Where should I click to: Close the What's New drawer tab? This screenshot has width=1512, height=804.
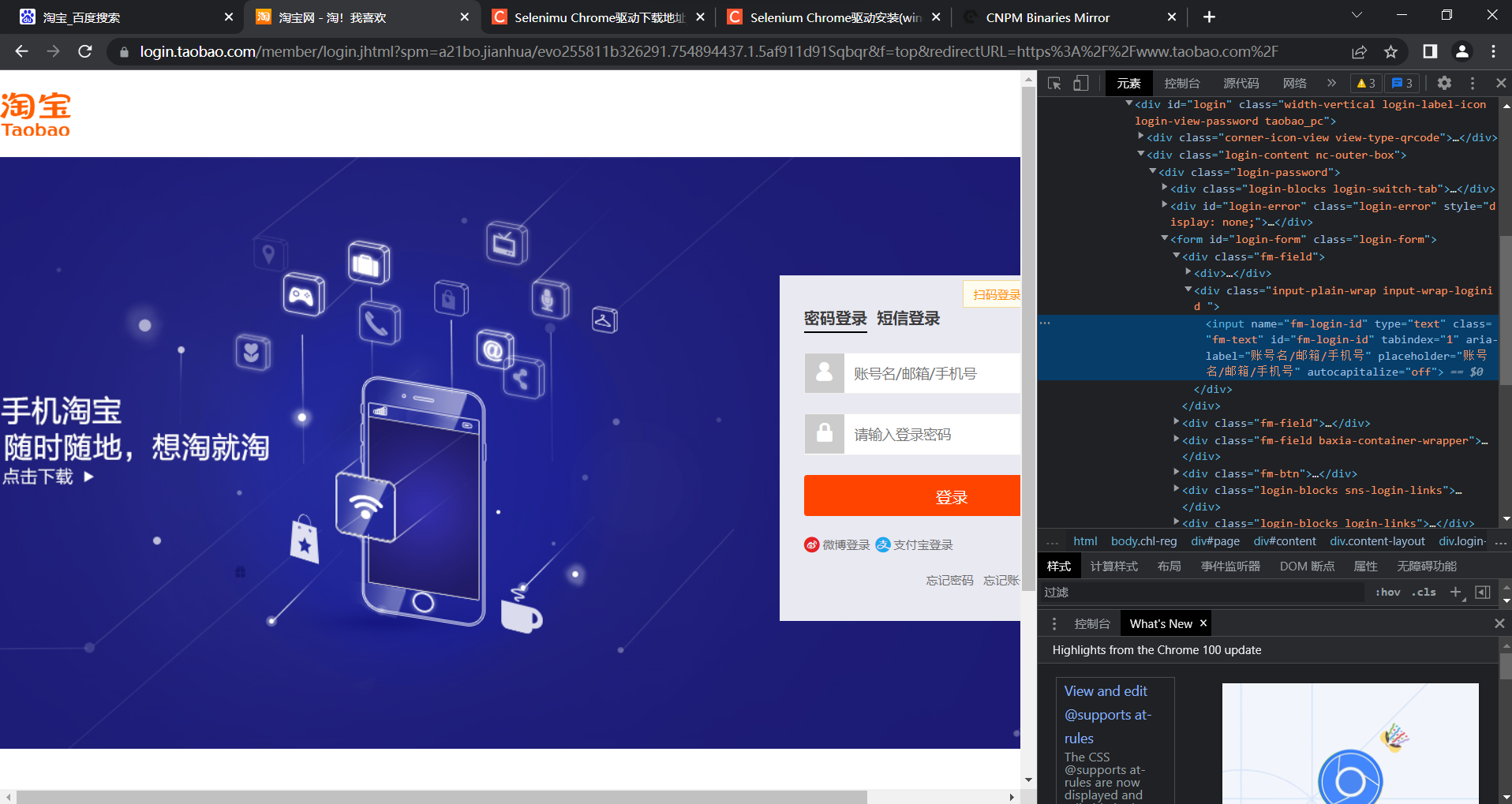coord(1203,623)
